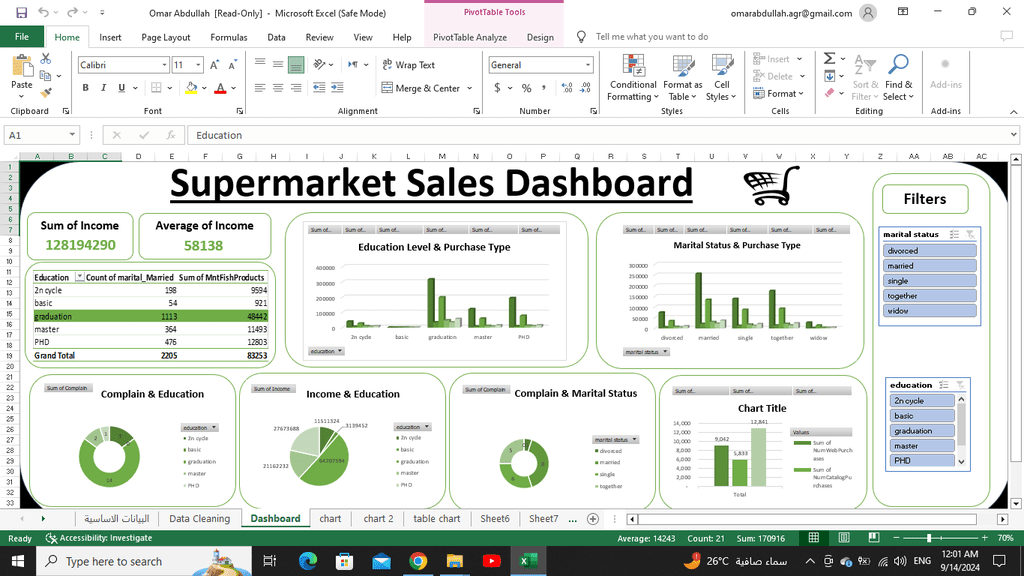Click the Paste clipboard icon
The width and height of the screenshot is (1024, 576).
[22, 66]
